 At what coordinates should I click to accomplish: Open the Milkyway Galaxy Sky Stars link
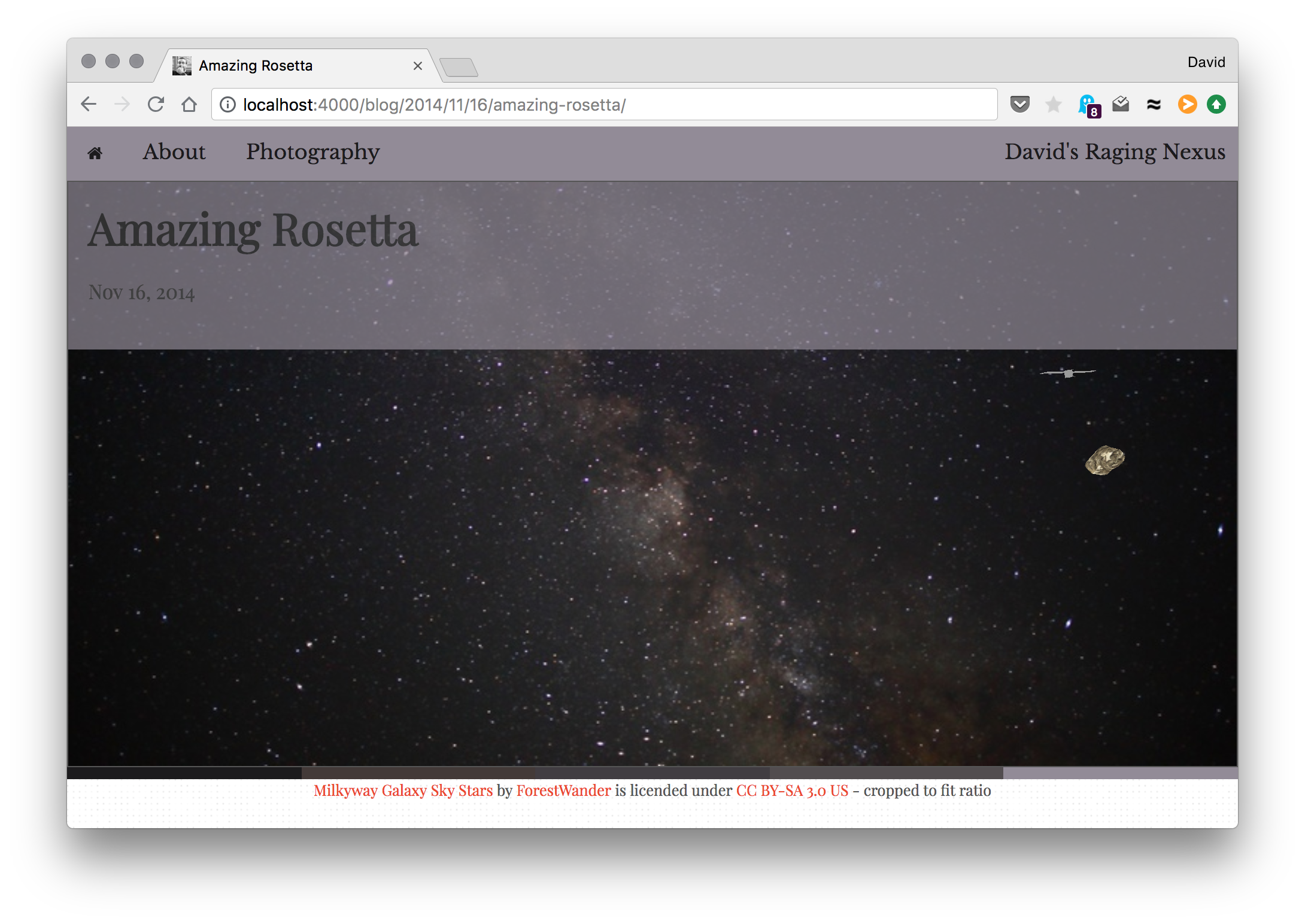403,791
